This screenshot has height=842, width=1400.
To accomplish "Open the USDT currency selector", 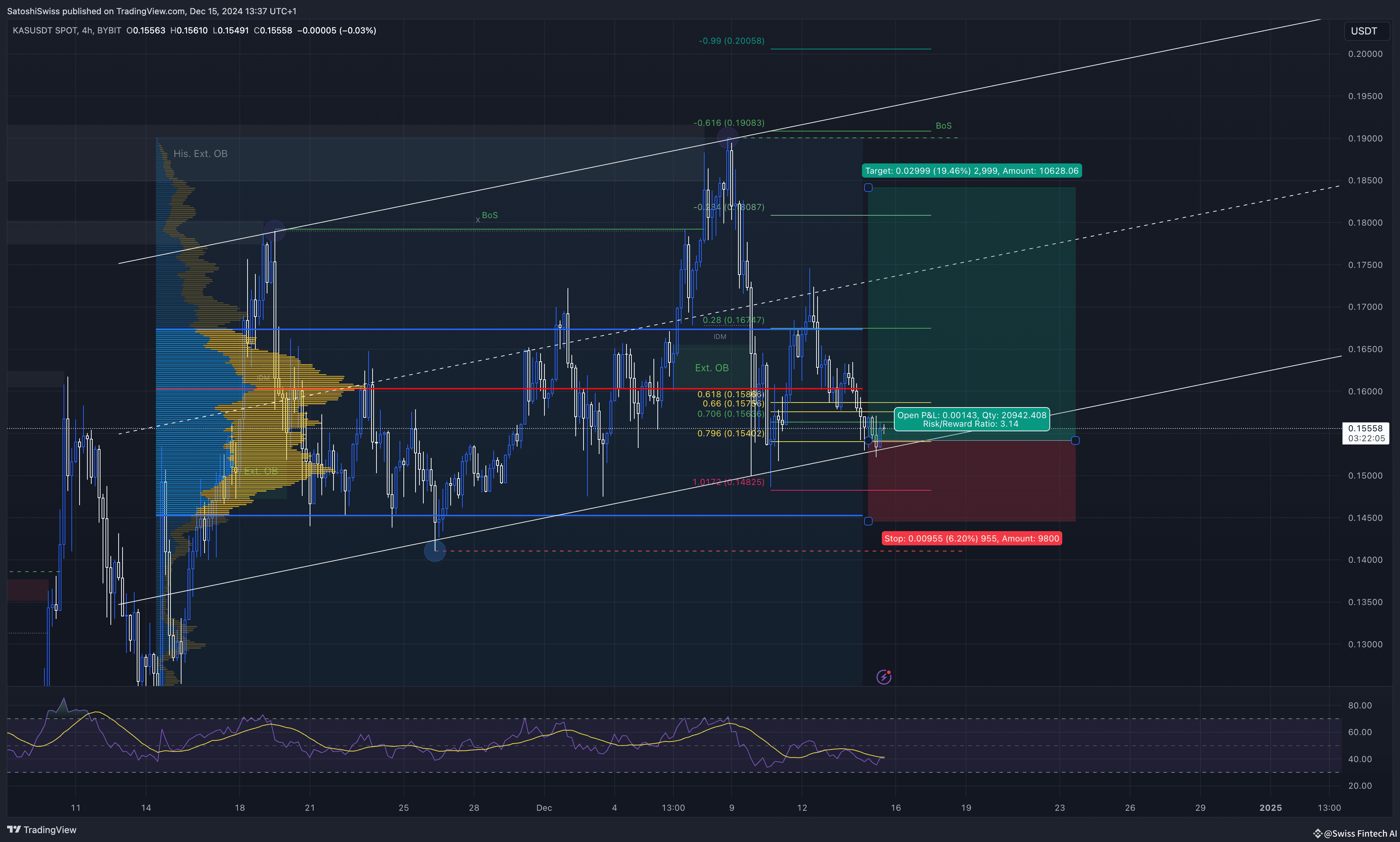I will pyautogui.click(x=1366, y=31).
